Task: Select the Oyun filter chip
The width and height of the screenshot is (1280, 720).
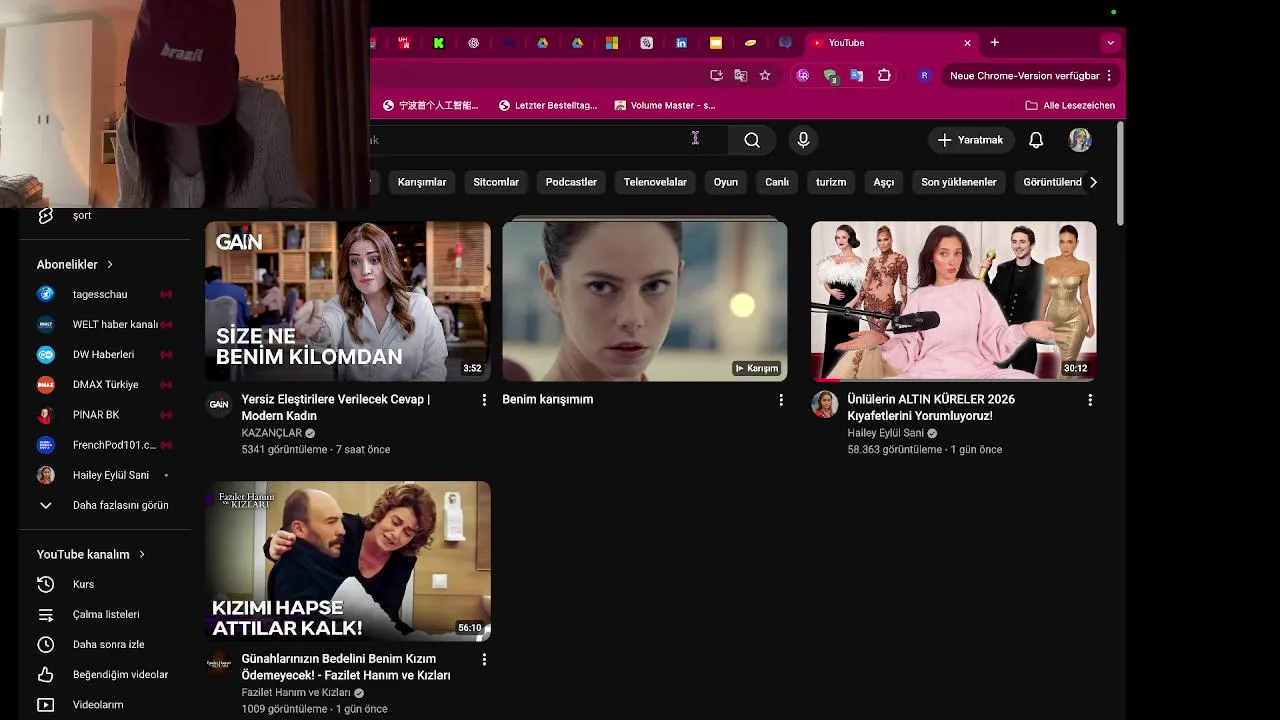Action: (726, 182)
